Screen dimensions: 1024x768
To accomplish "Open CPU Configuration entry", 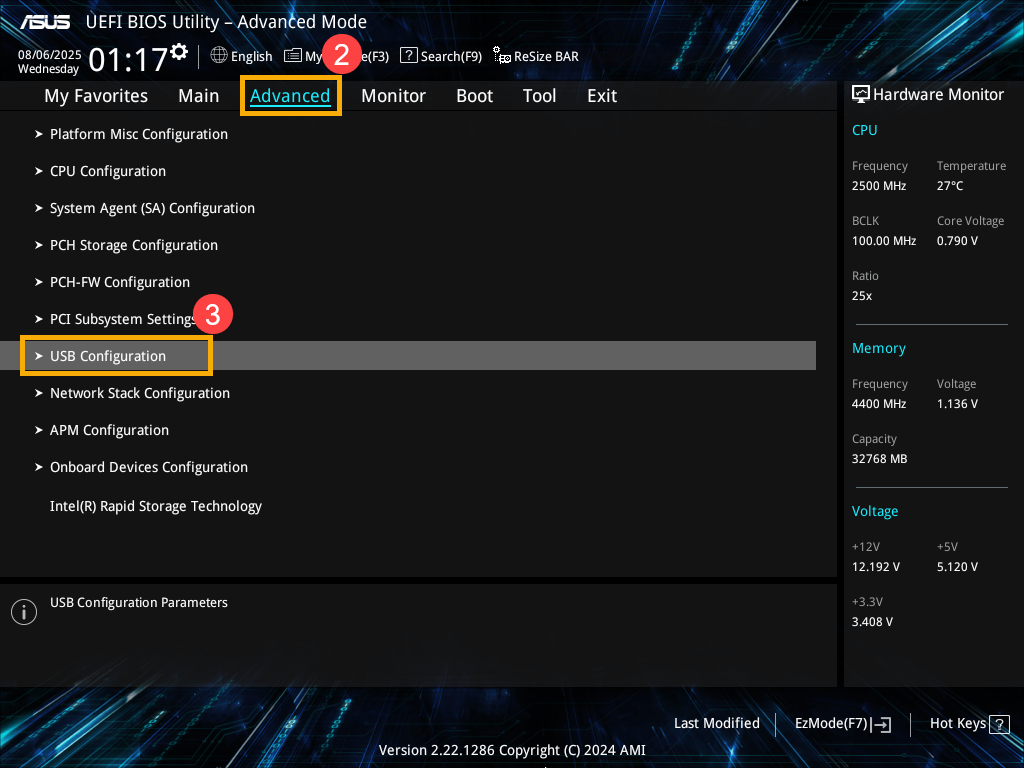I will tap(108, 171).
